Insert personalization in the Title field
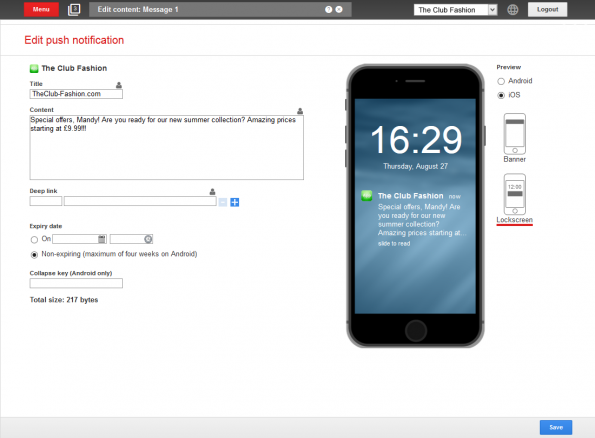This screenshot has height=438, width=595. [x=119, y=85]
